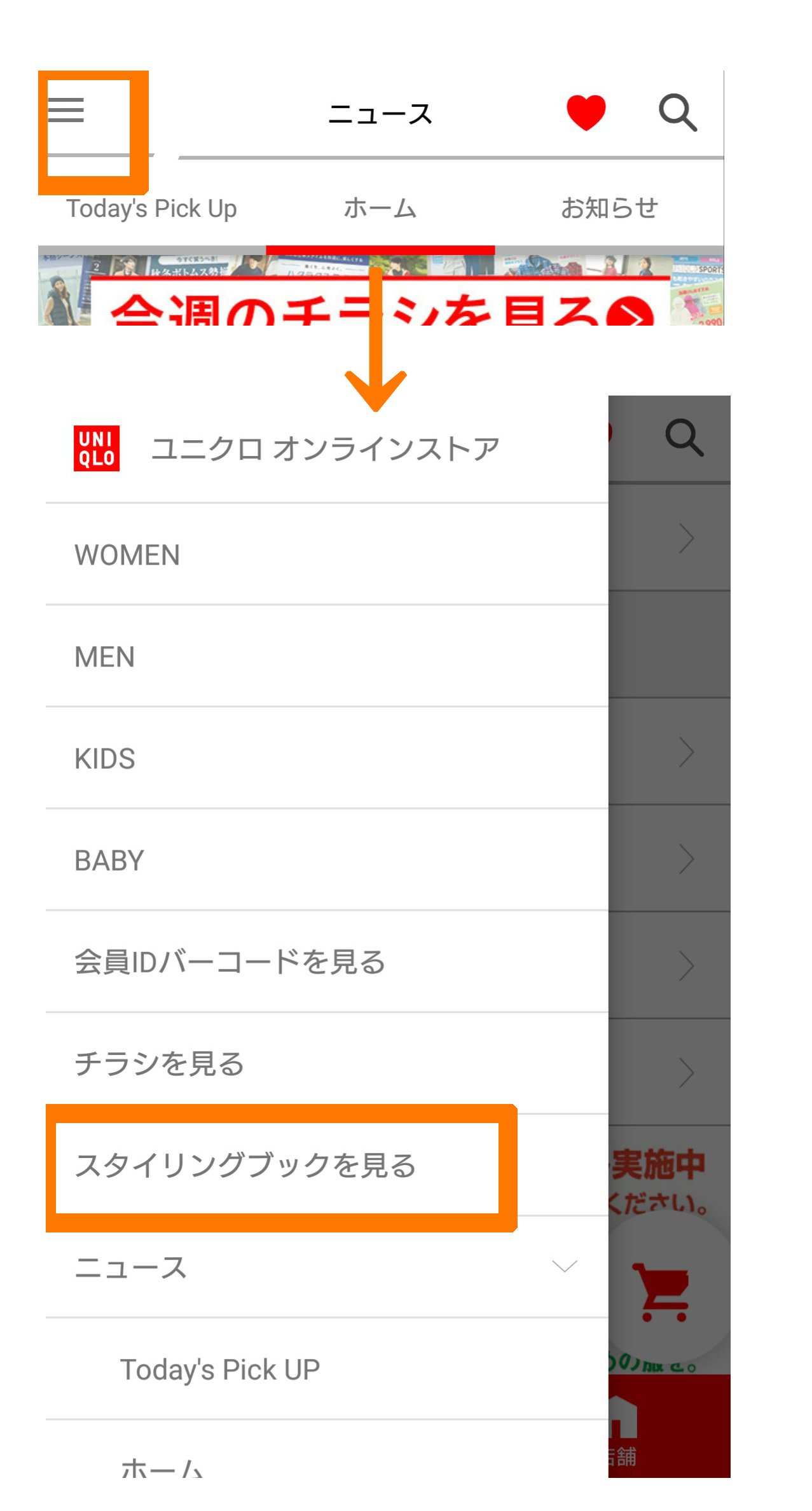Screen dimensions: 812x1511
Task: Open the hamburger menu icon
Action: click(x=66, y=110)
